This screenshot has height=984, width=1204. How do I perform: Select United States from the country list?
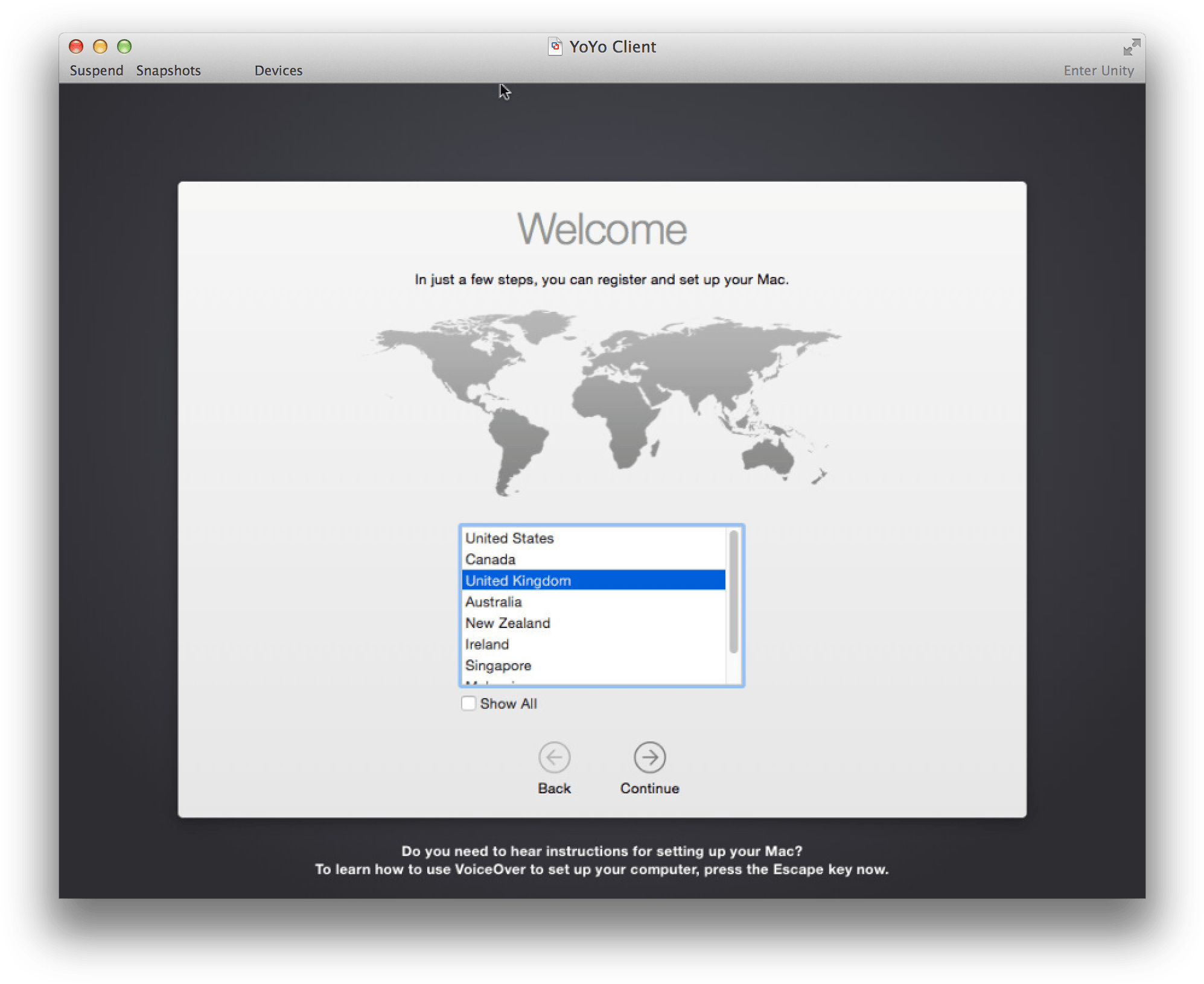click(x=509, y=538)
